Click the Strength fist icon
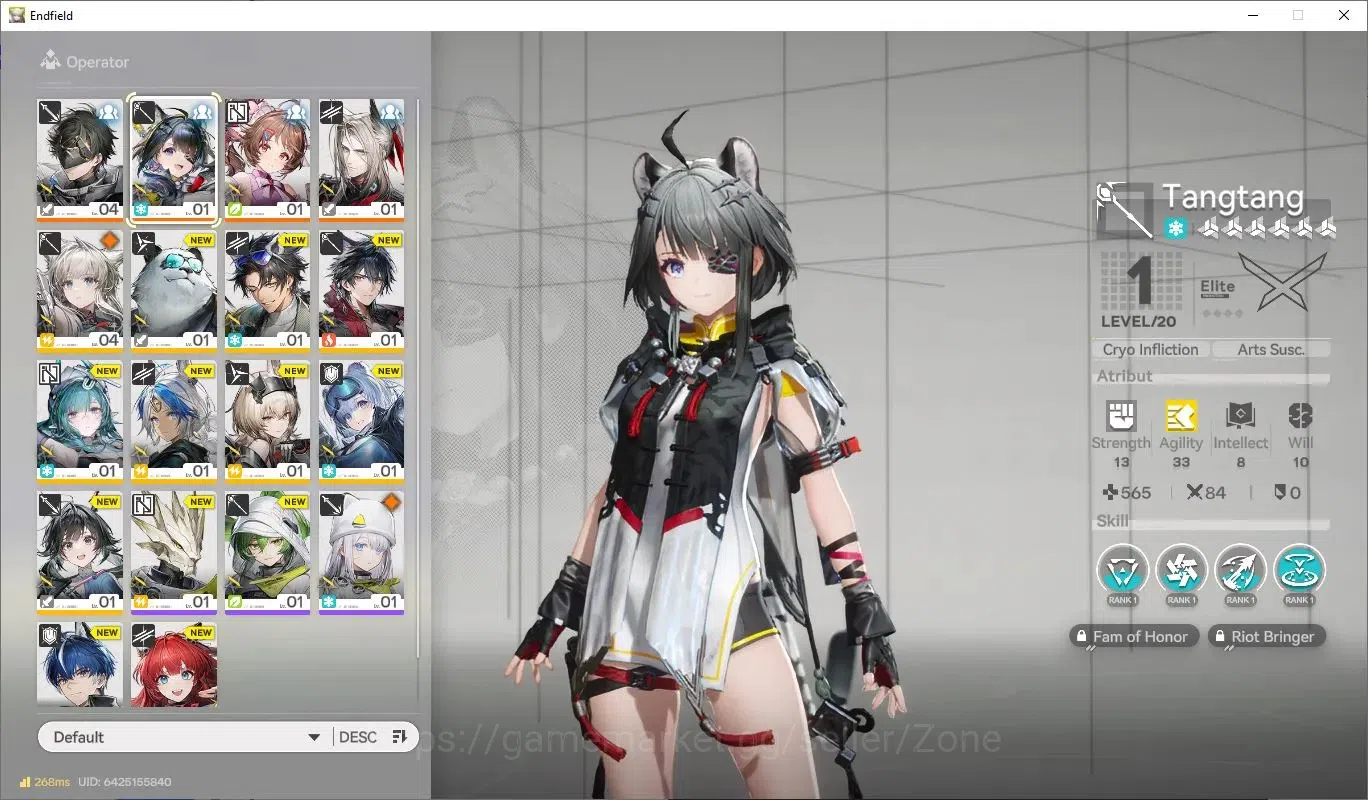1368x800 pixels. point(1121,416)
